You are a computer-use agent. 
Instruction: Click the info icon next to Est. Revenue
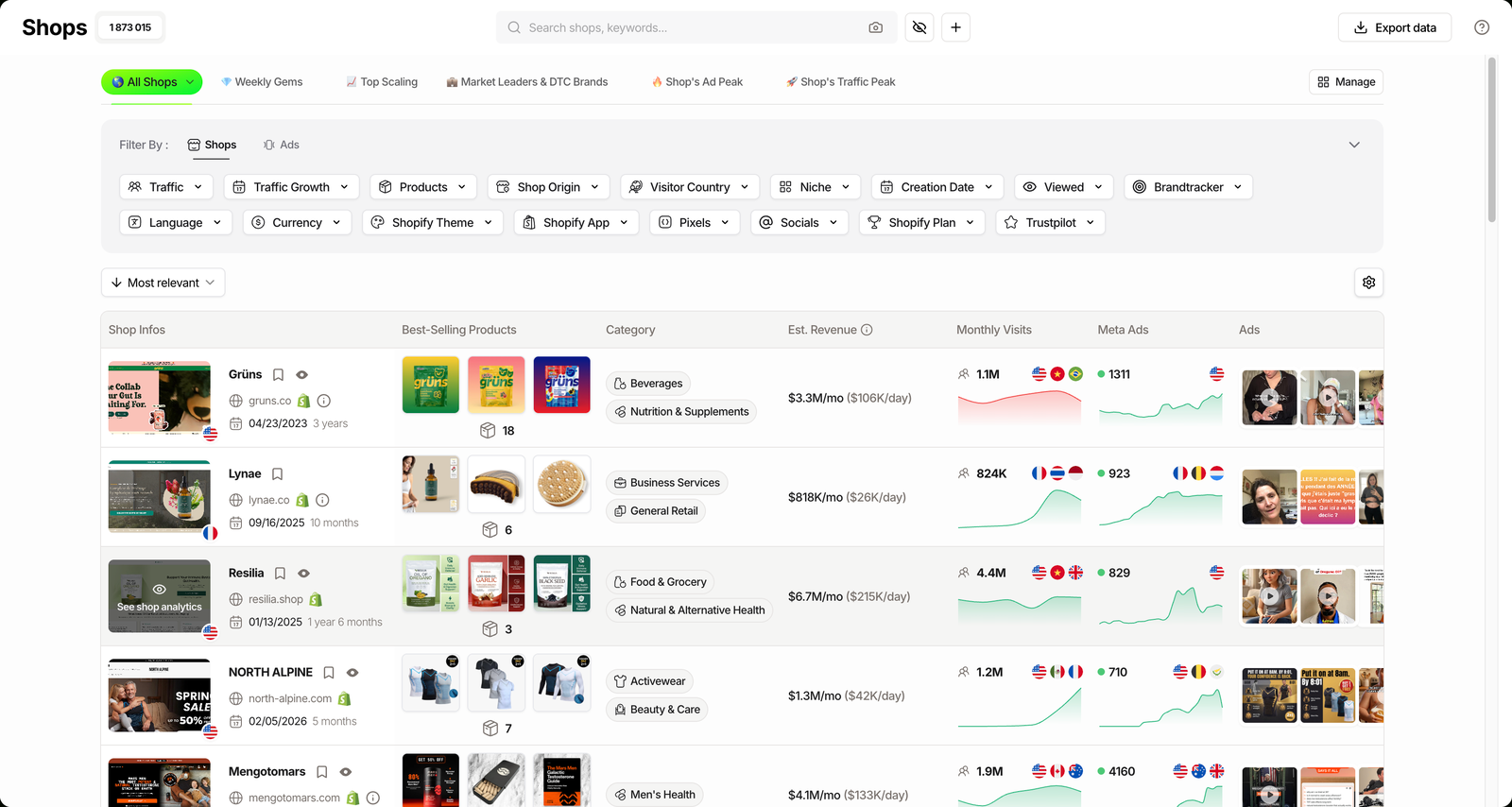(867, 330)
